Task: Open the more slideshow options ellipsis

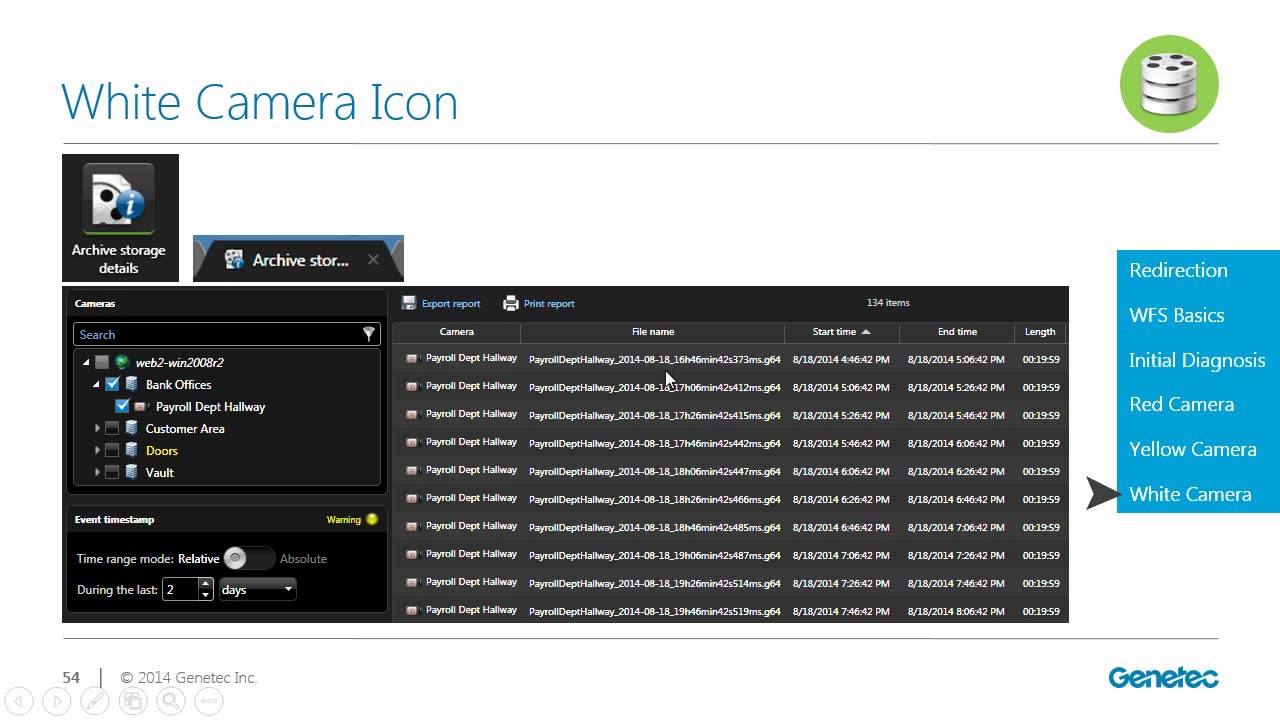Action: click(x=209, y=702)
